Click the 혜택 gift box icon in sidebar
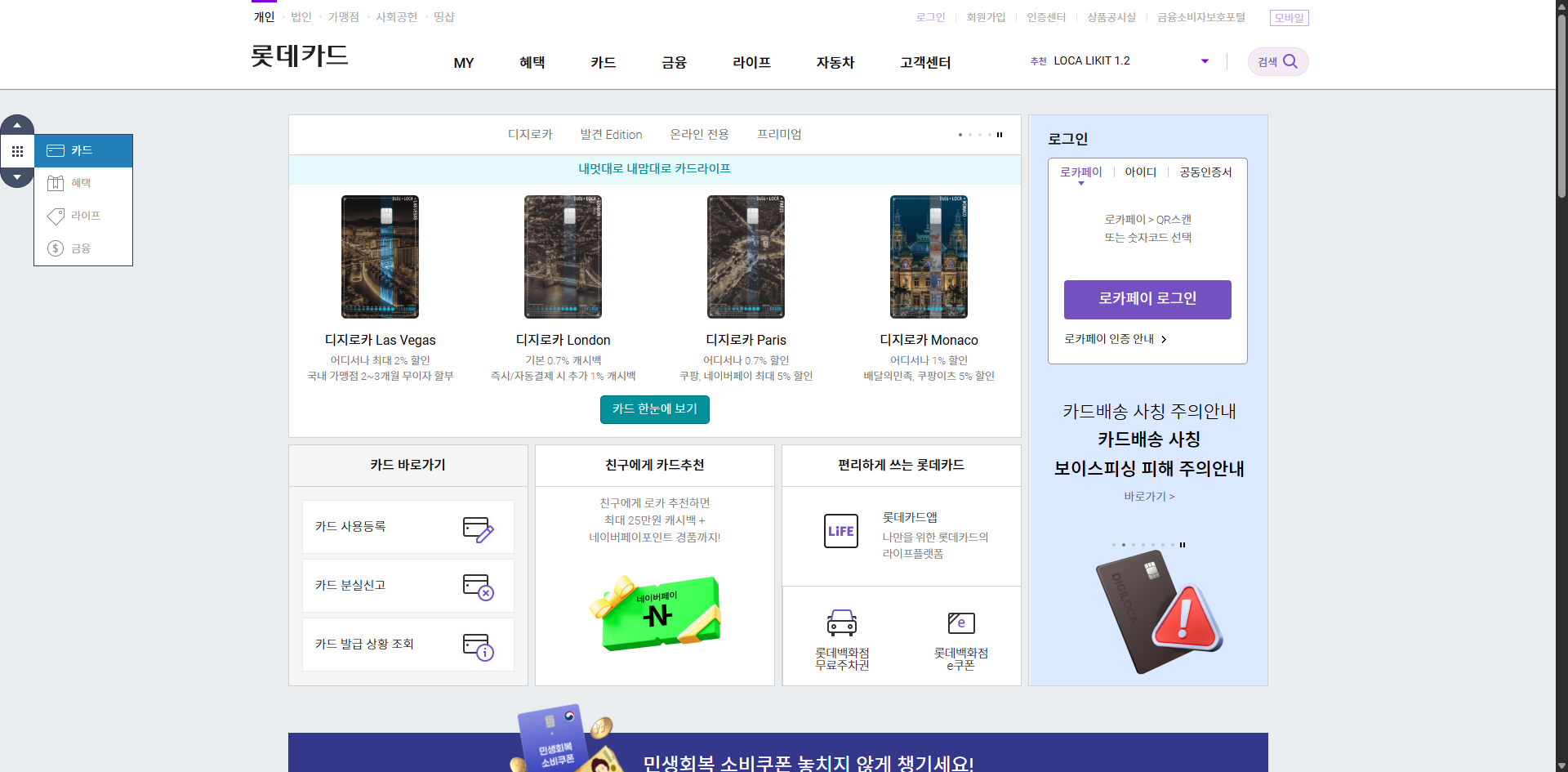1568x772 pixels. (56, 183)
